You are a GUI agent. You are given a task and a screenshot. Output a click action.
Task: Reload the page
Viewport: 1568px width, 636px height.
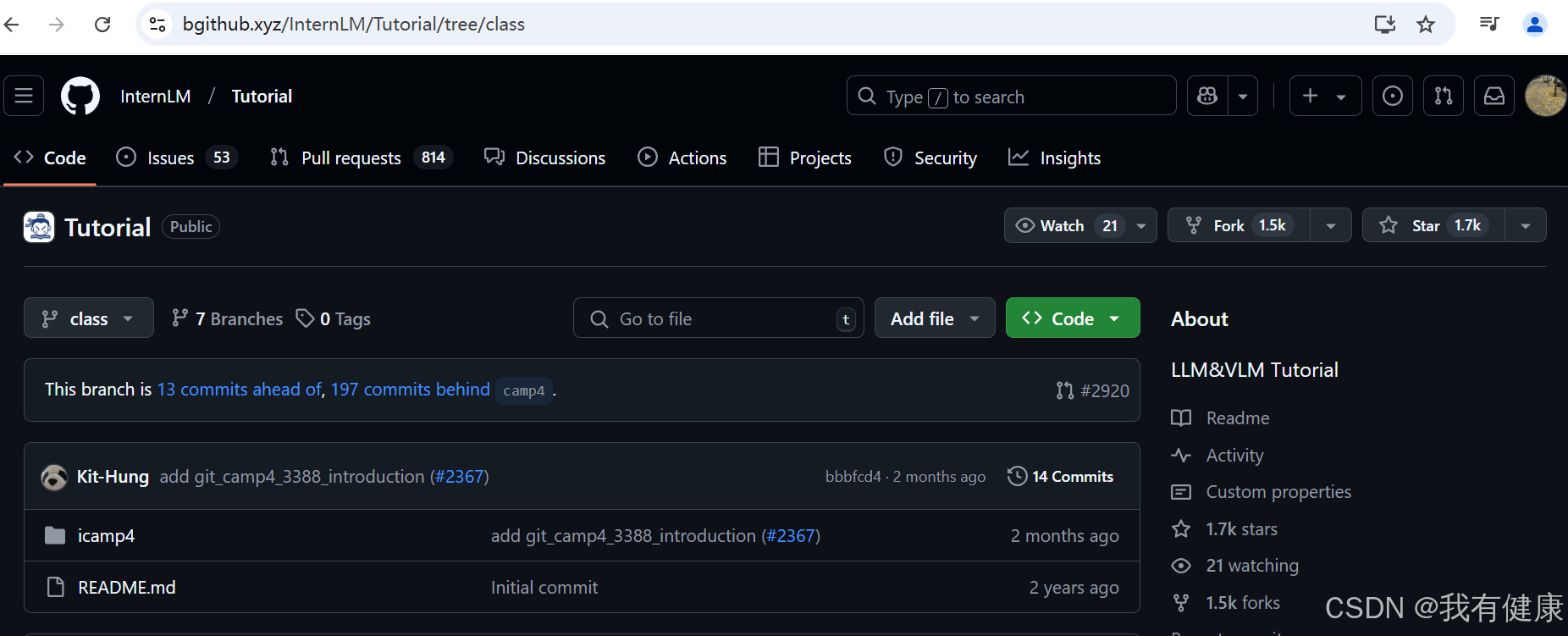pos(102,25)
